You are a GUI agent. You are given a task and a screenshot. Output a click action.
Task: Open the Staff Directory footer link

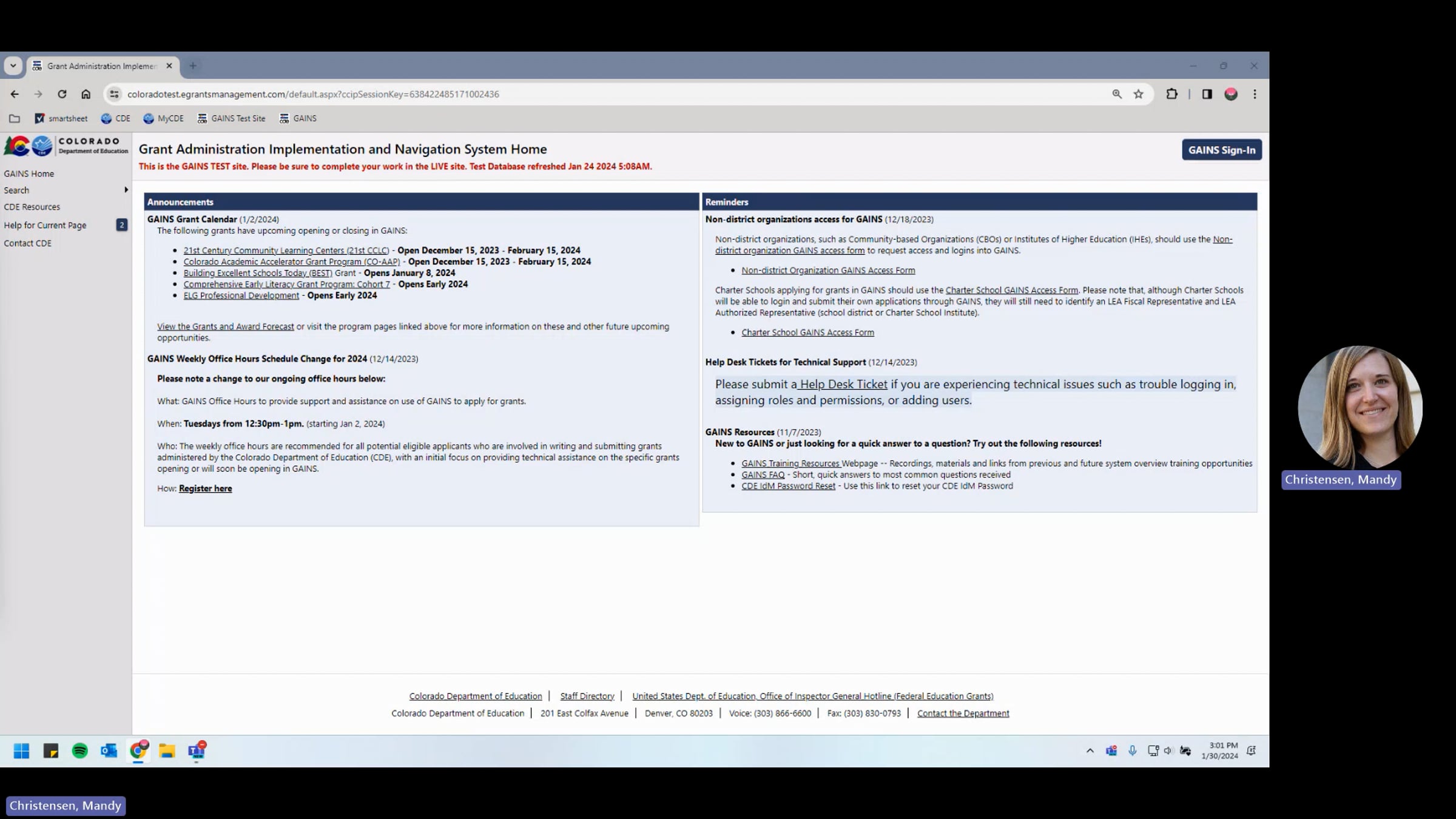(587, 696)
